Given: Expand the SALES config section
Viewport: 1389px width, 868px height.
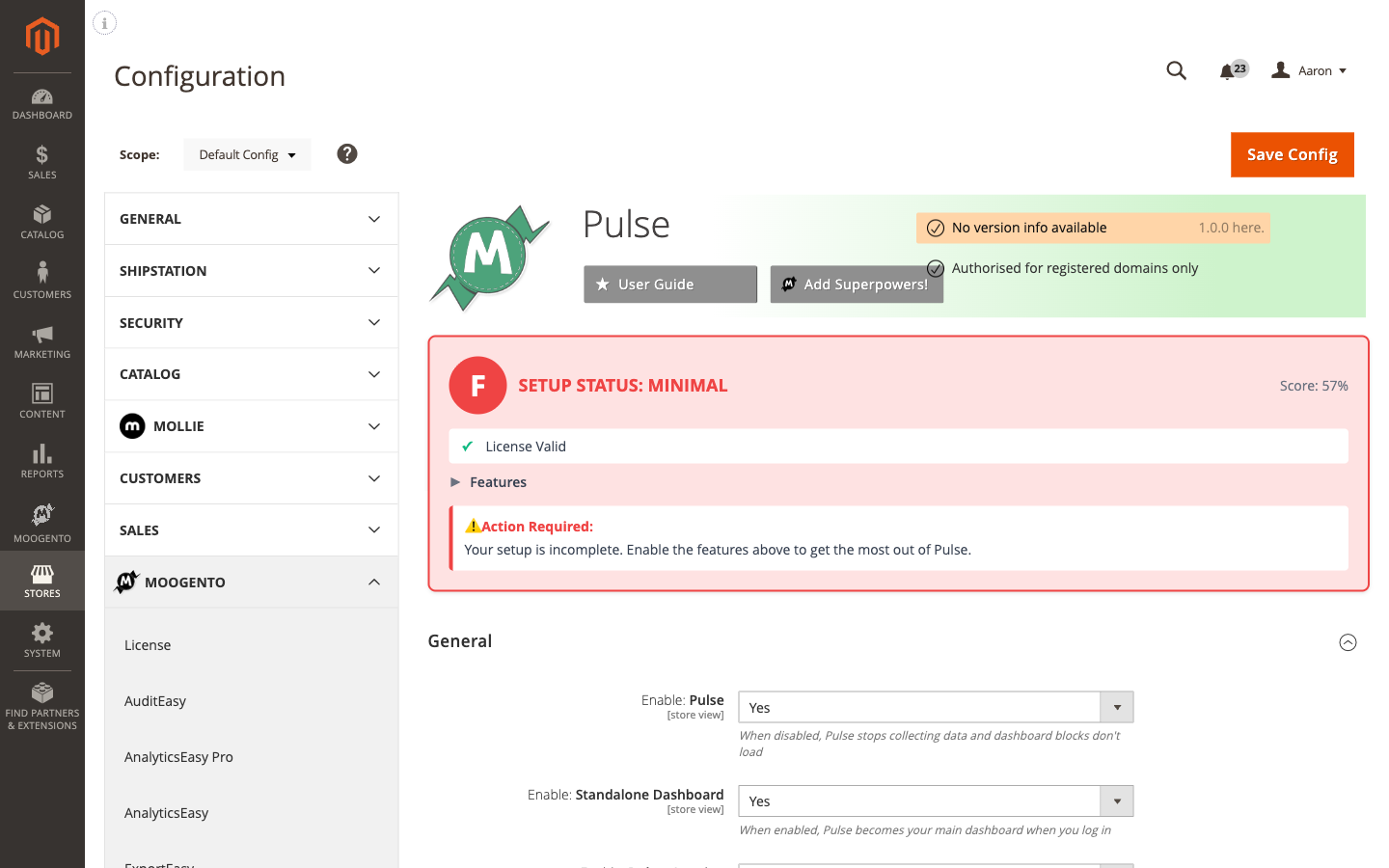Looking at the screenshot, I should click(251, 530).
